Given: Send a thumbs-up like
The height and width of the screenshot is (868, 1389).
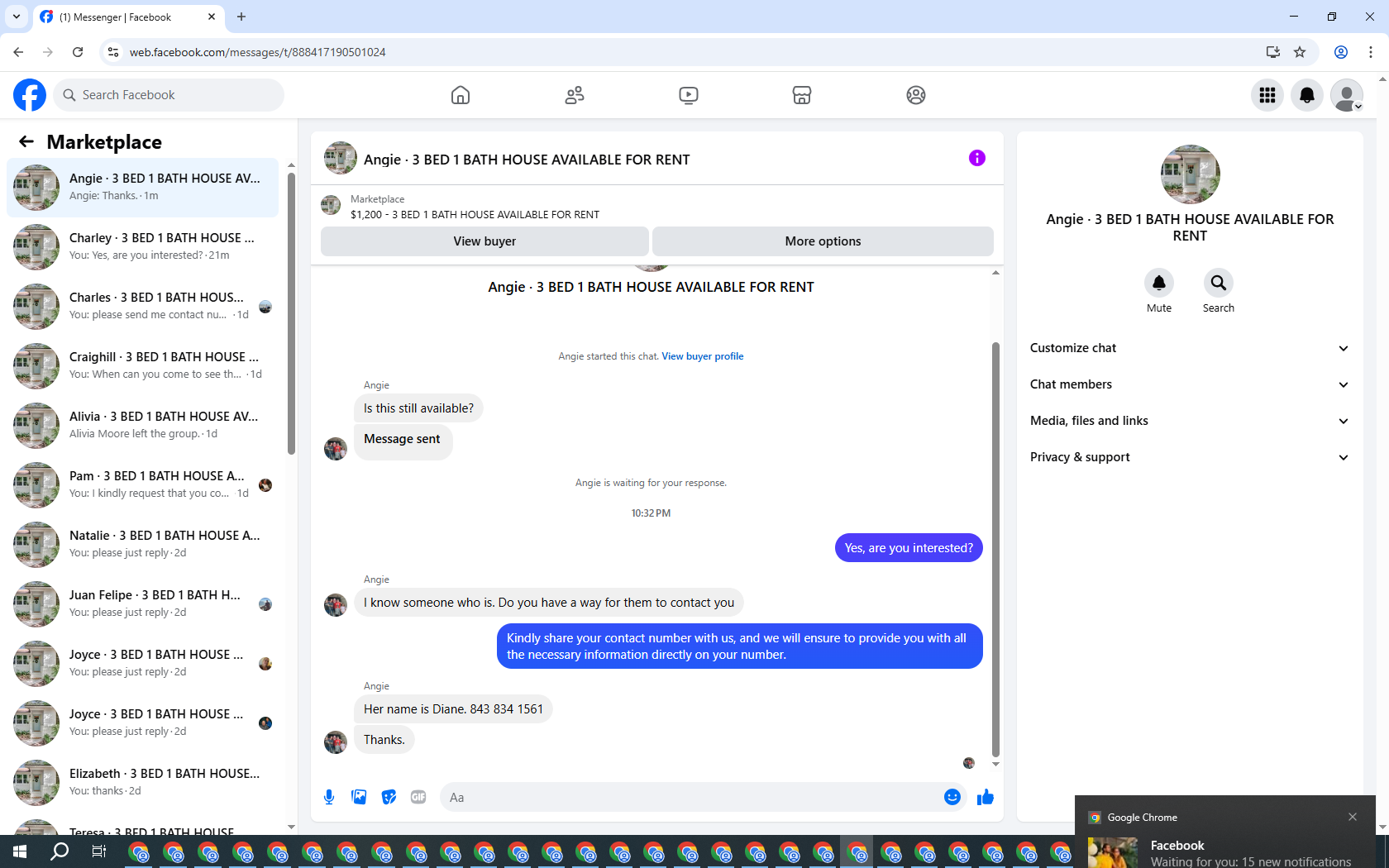Looking at the screenshot, I should (986, 797).
